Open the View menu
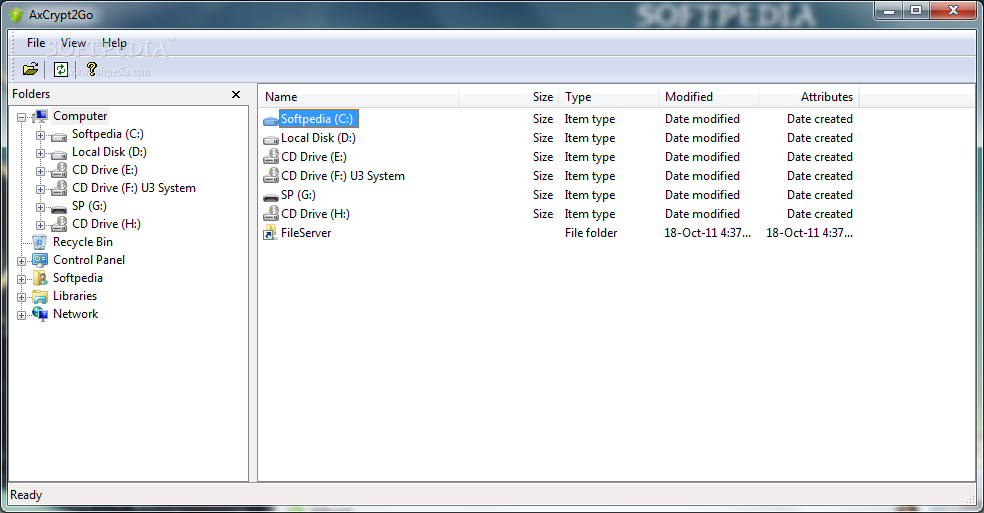Screen dimensions: 984x513 click(73, 43)
